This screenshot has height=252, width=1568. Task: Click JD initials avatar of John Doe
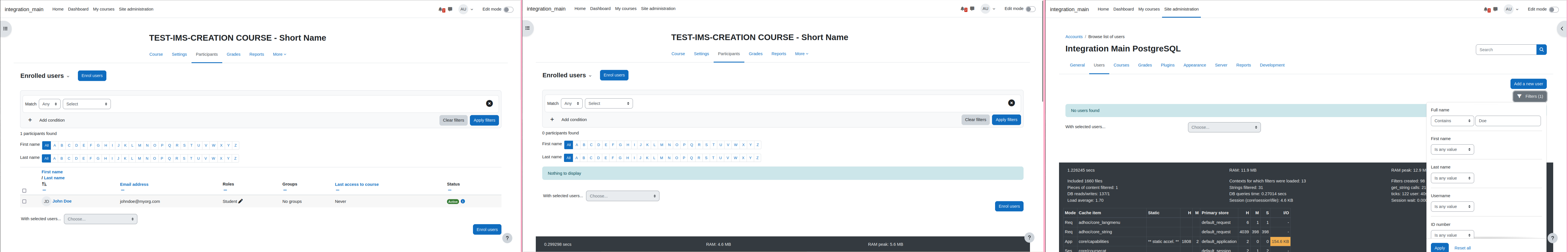(x=46, y=202)
